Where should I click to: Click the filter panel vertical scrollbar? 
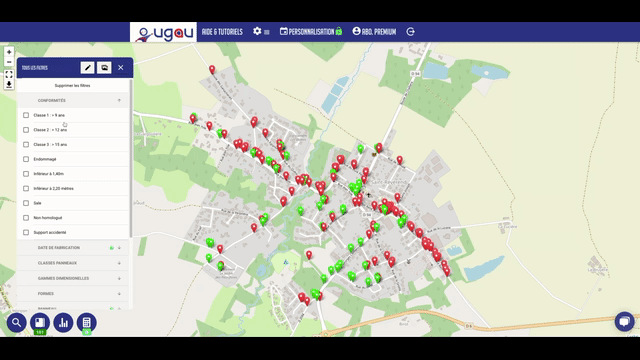click(x=131, y=158)
